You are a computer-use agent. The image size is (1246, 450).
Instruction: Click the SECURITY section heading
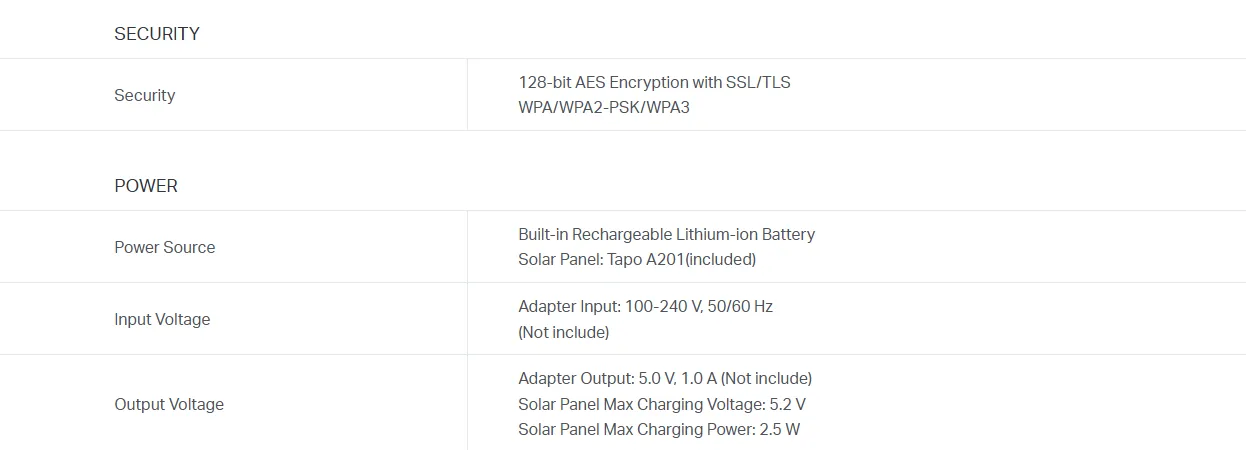pyautogui.click(x=157, y=34)
